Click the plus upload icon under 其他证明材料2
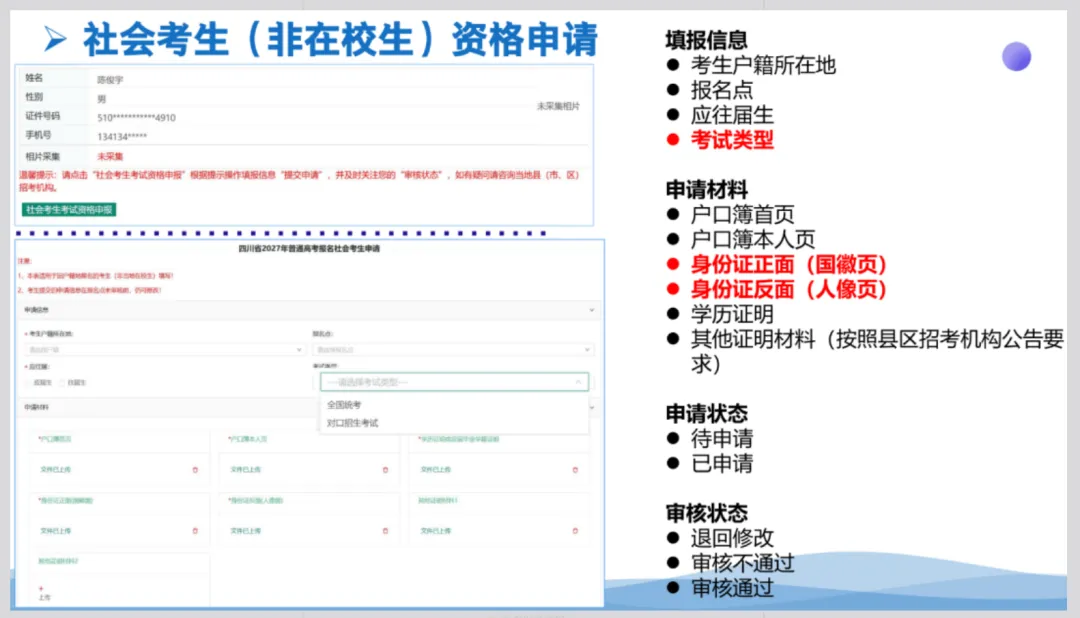 click(x=41, y=589)
